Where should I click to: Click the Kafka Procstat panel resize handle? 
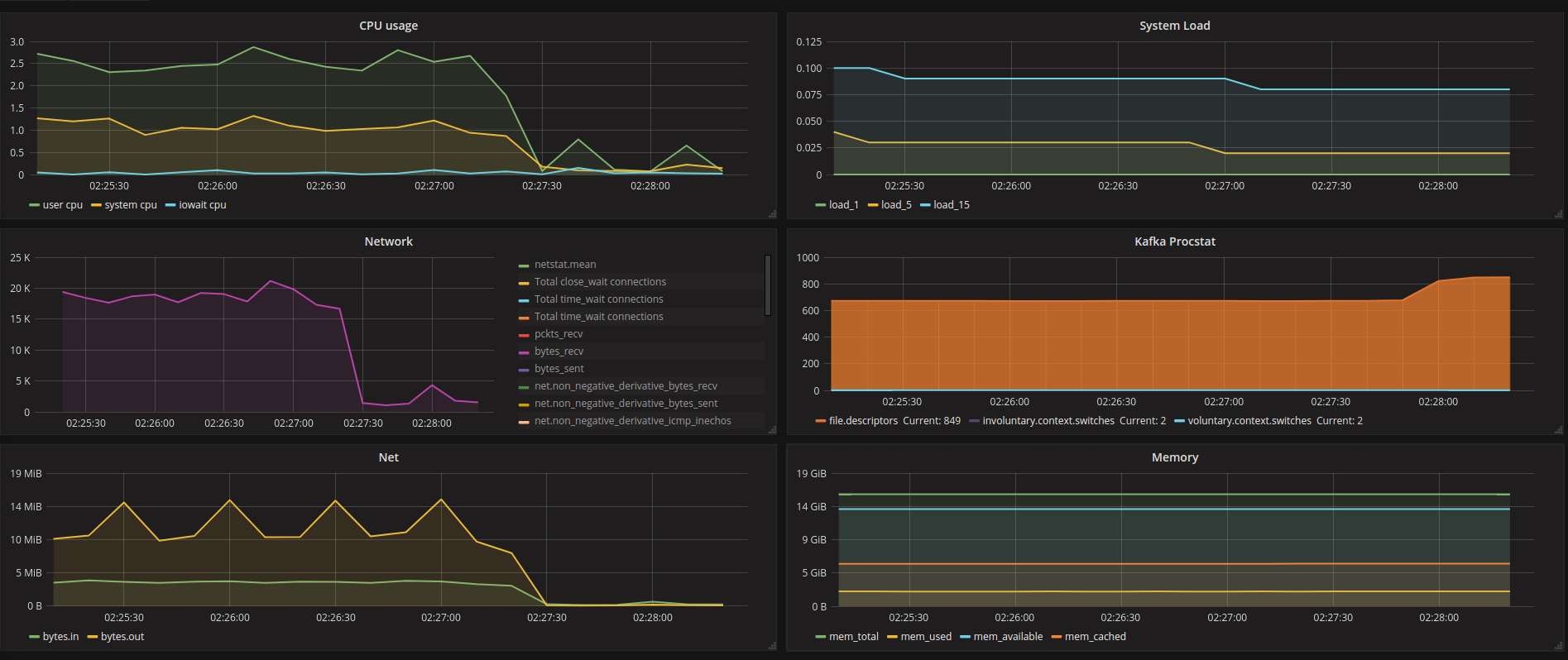click(x=1558, y=430)
